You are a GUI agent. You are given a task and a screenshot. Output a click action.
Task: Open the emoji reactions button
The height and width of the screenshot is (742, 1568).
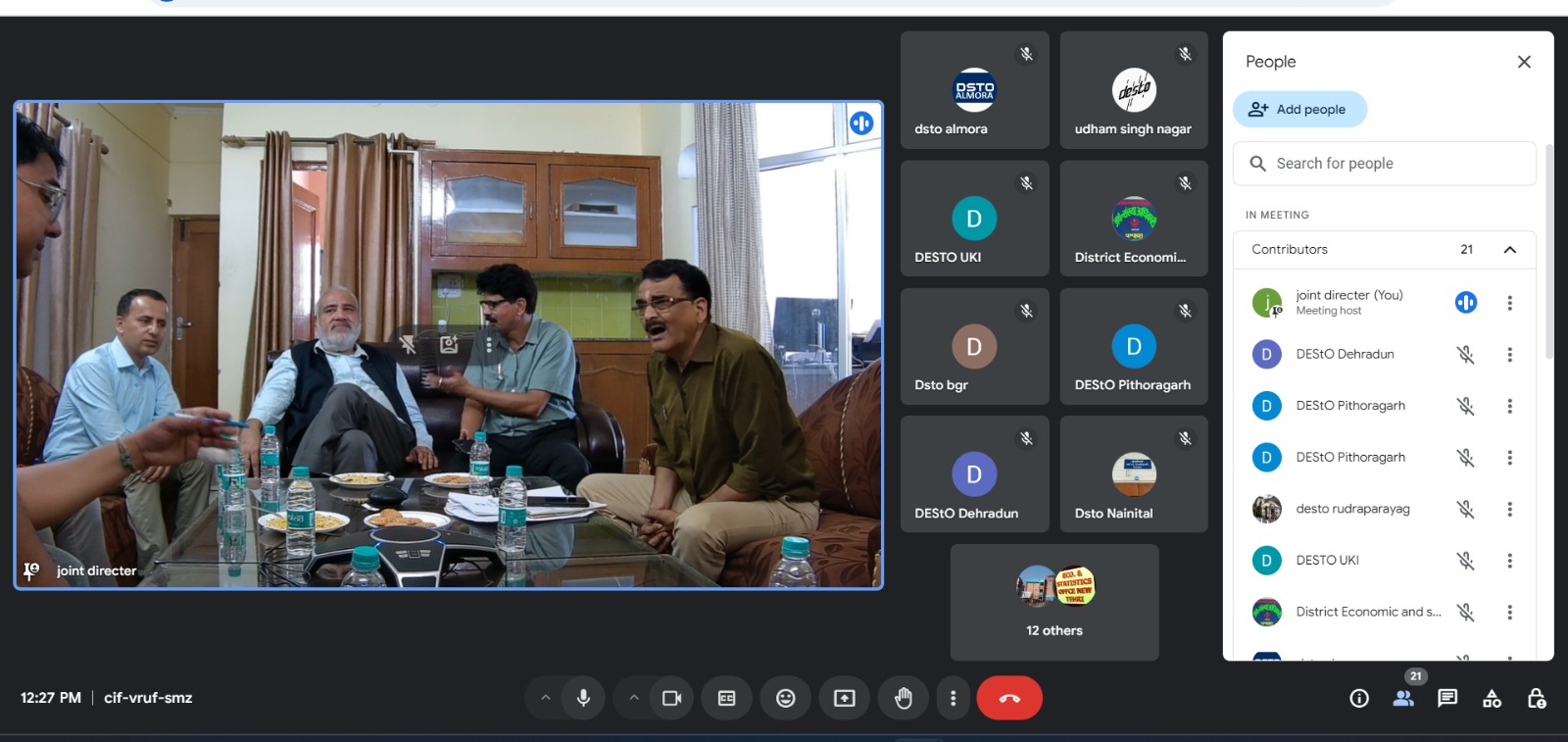pos(785,698)
